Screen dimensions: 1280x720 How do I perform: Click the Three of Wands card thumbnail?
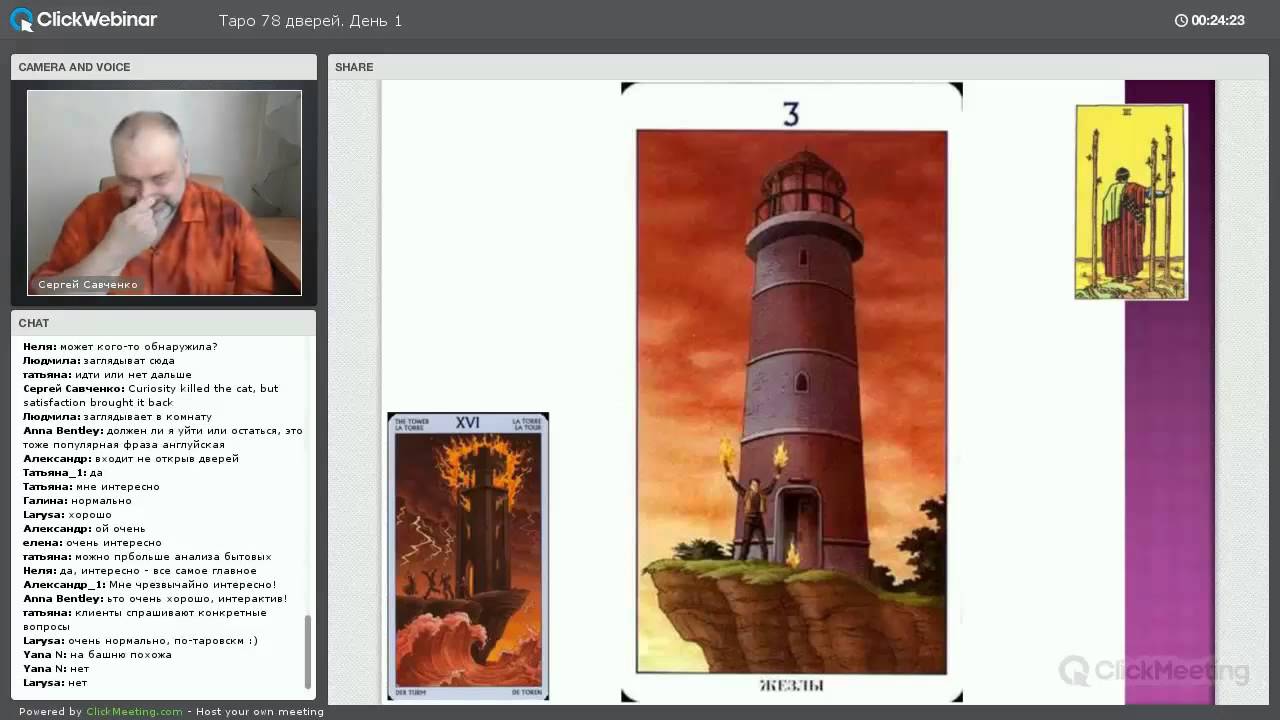pyautogui.click(x=1131, y=201)
